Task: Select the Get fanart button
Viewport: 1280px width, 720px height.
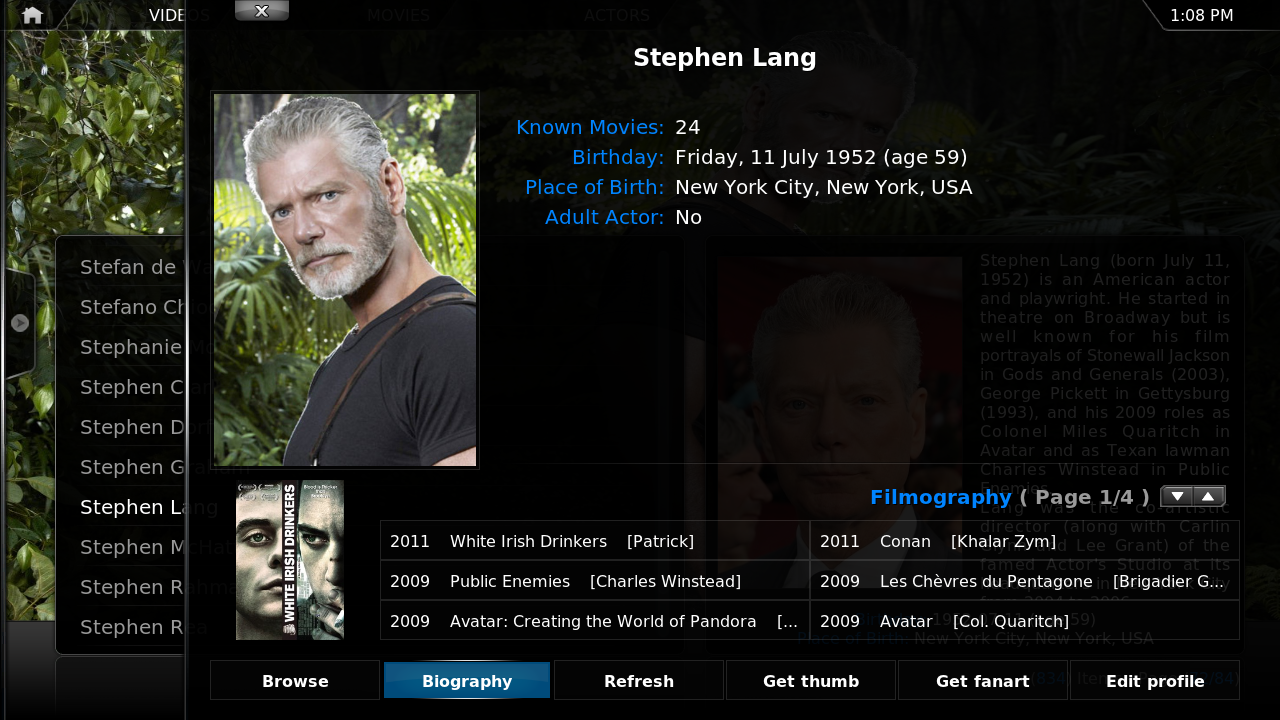Action: click(x=983, y=681)
